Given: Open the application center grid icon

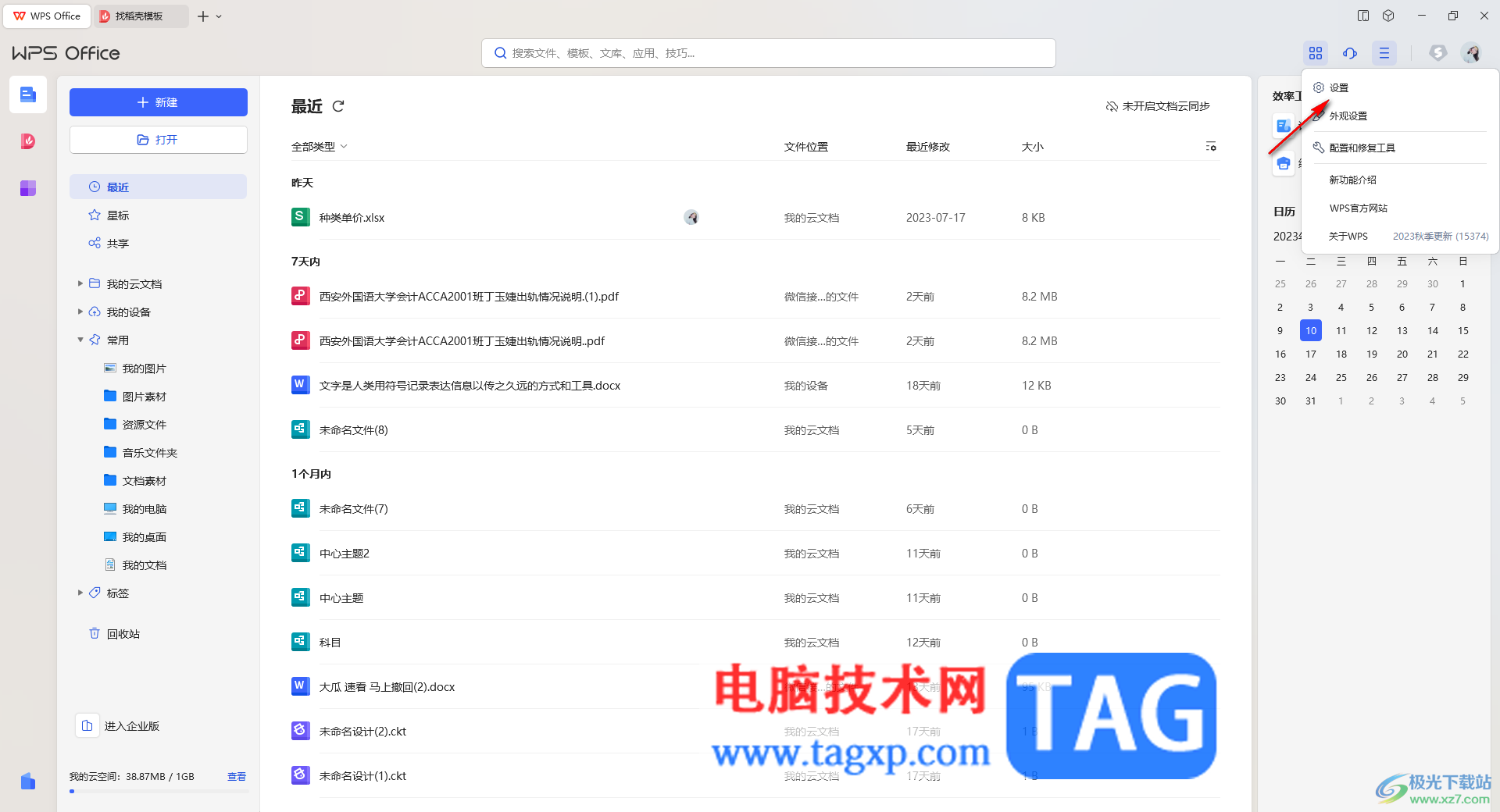Looking at the screenshot, I should tap(1316, 53).
